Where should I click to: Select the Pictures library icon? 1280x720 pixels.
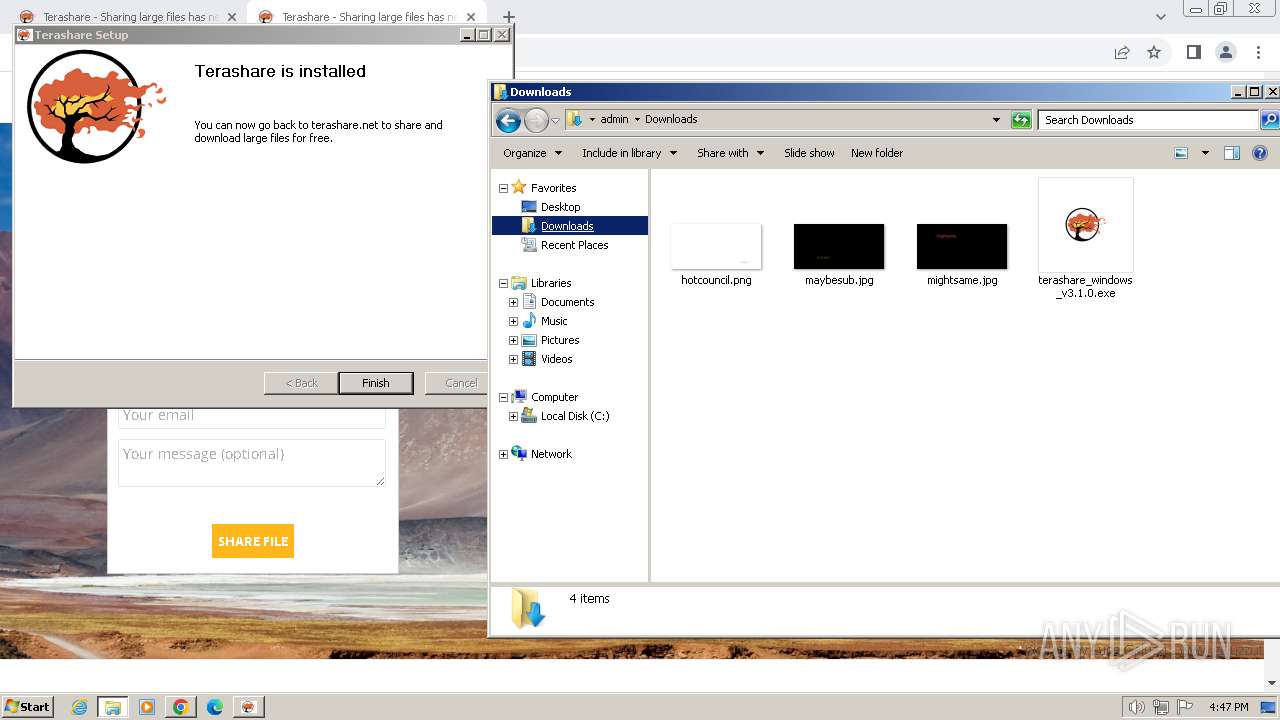529,340
